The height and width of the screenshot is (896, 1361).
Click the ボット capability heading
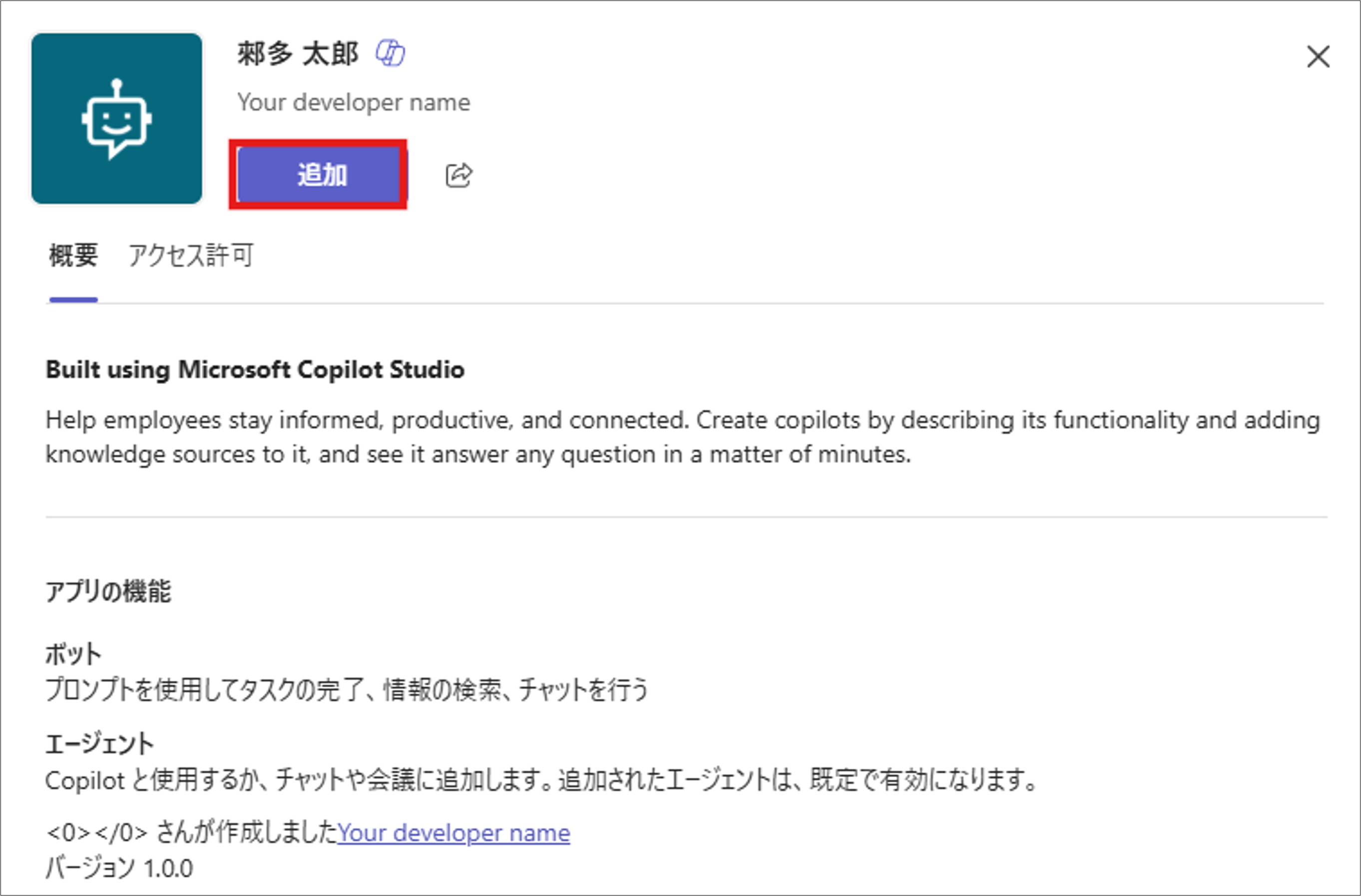tap(73, 654)
